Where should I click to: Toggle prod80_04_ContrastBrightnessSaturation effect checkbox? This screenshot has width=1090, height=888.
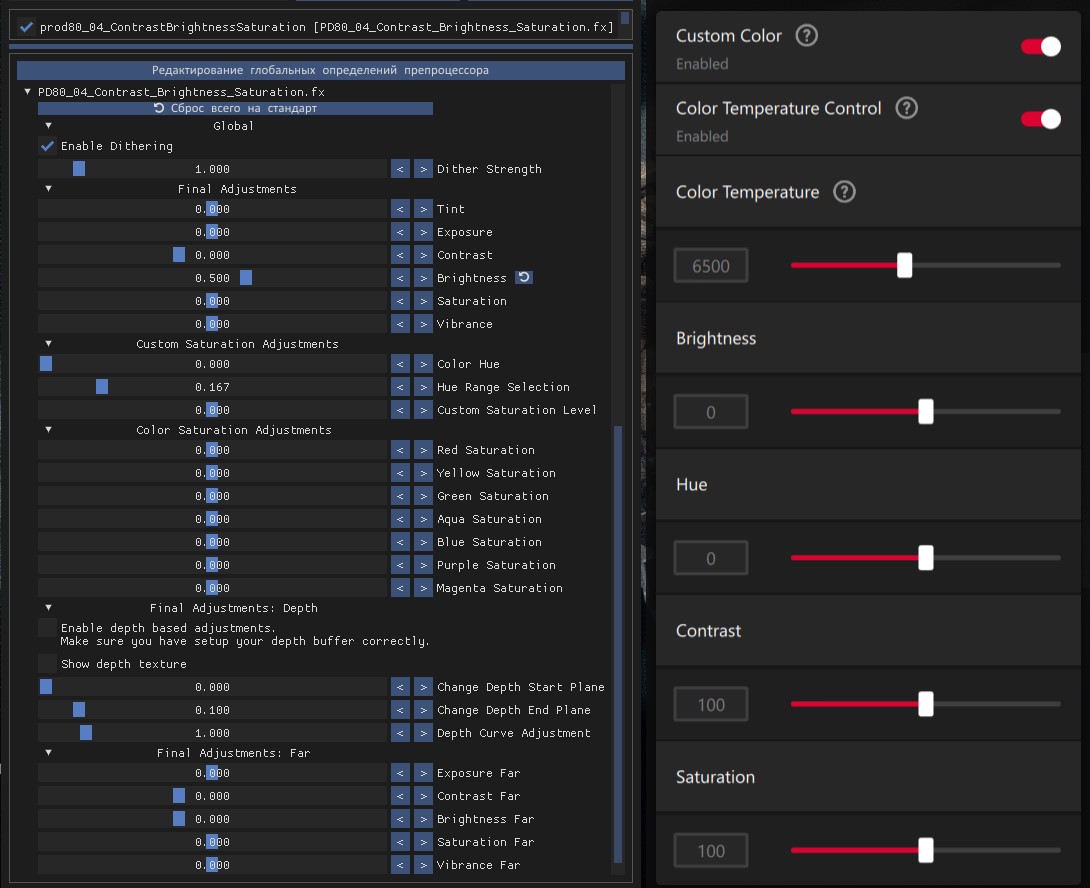point(26,27)
